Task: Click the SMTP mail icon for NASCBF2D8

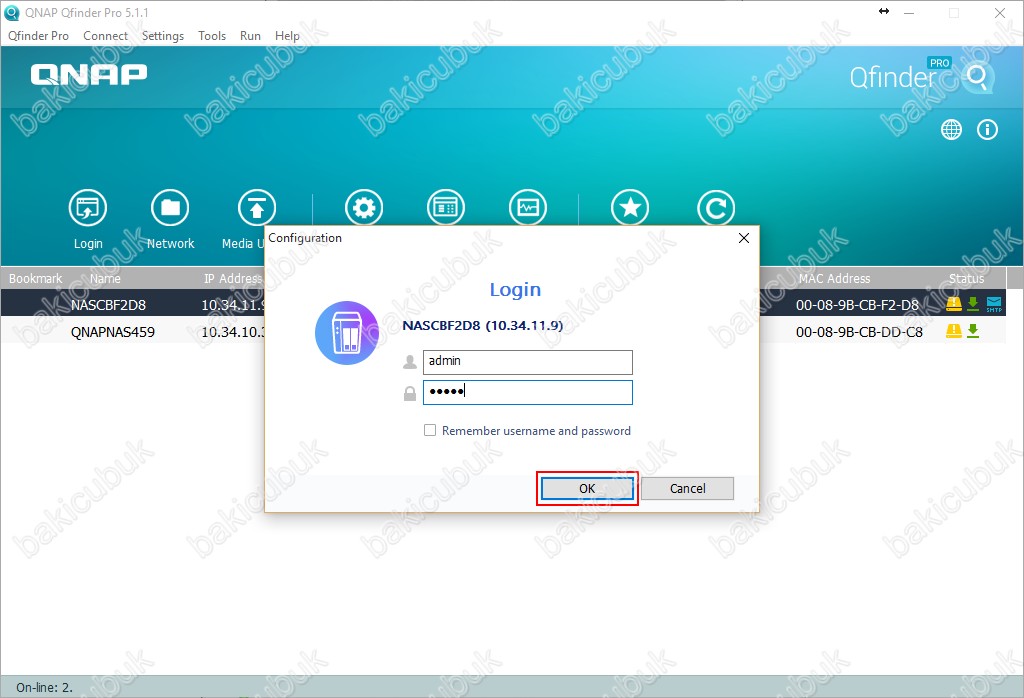Action: click(993, 304)
